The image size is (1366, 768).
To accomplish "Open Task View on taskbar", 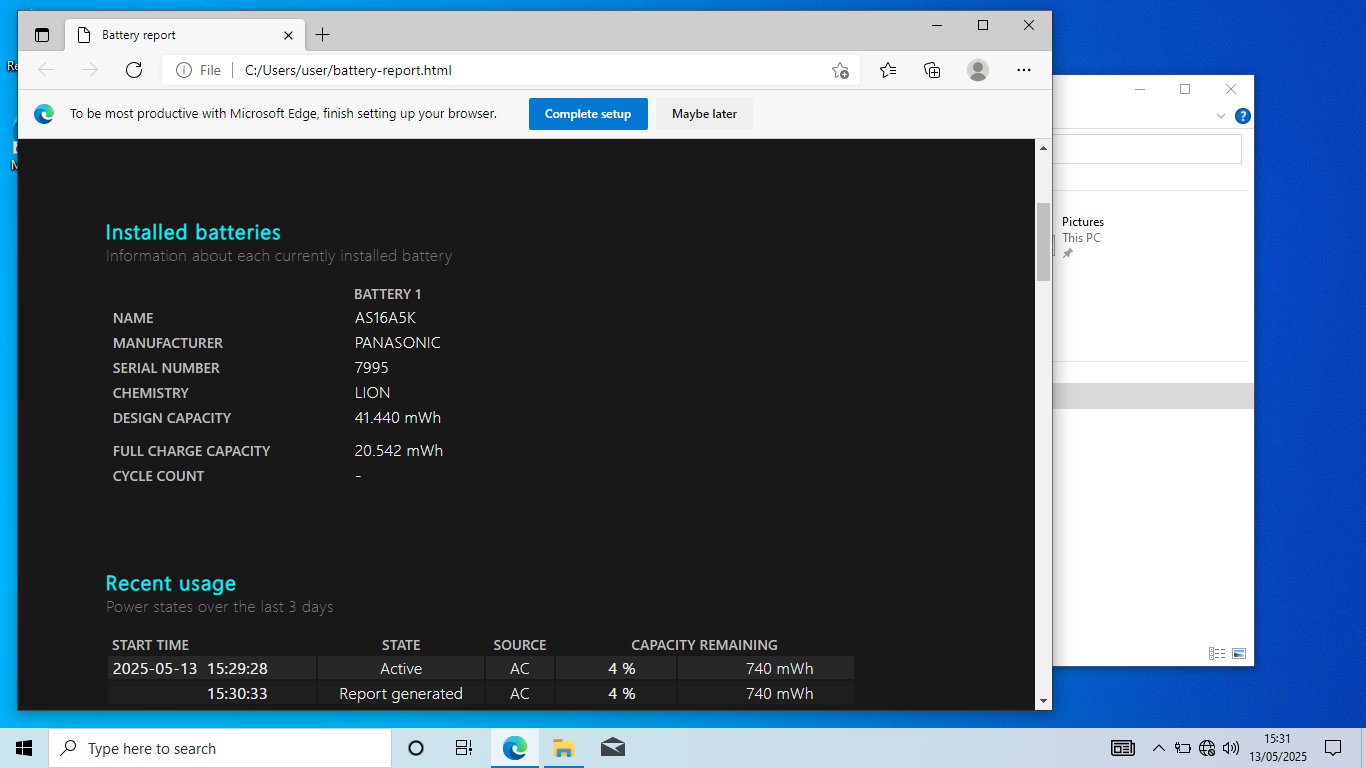I will 464,748.
